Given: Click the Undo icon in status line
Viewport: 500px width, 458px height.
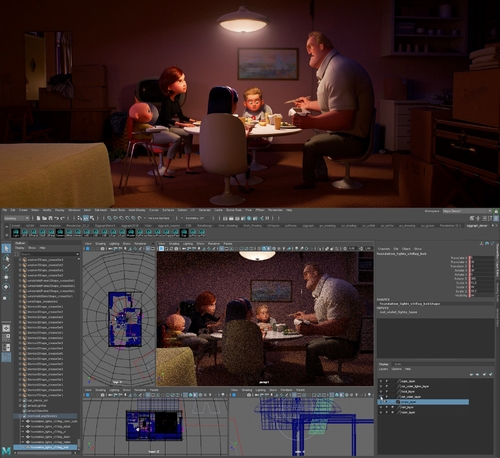Looking at the screenshot, I should coord(56,218).
